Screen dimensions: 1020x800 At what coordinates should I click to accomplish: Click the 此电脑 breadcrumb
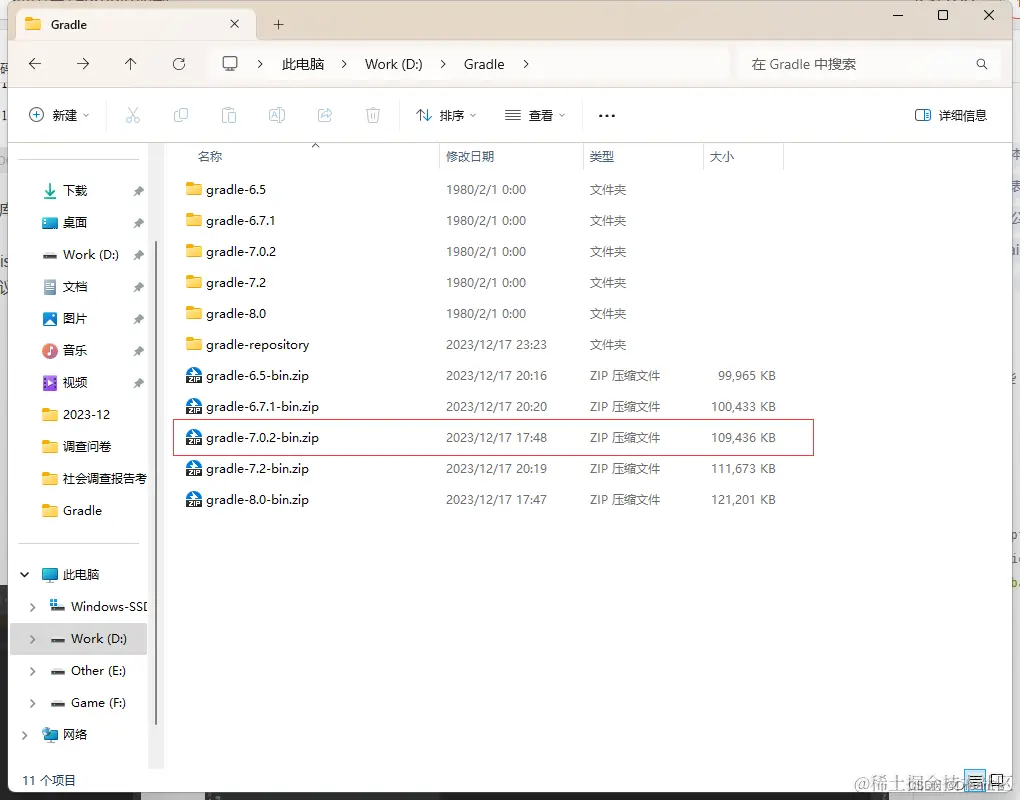[302, 64]
